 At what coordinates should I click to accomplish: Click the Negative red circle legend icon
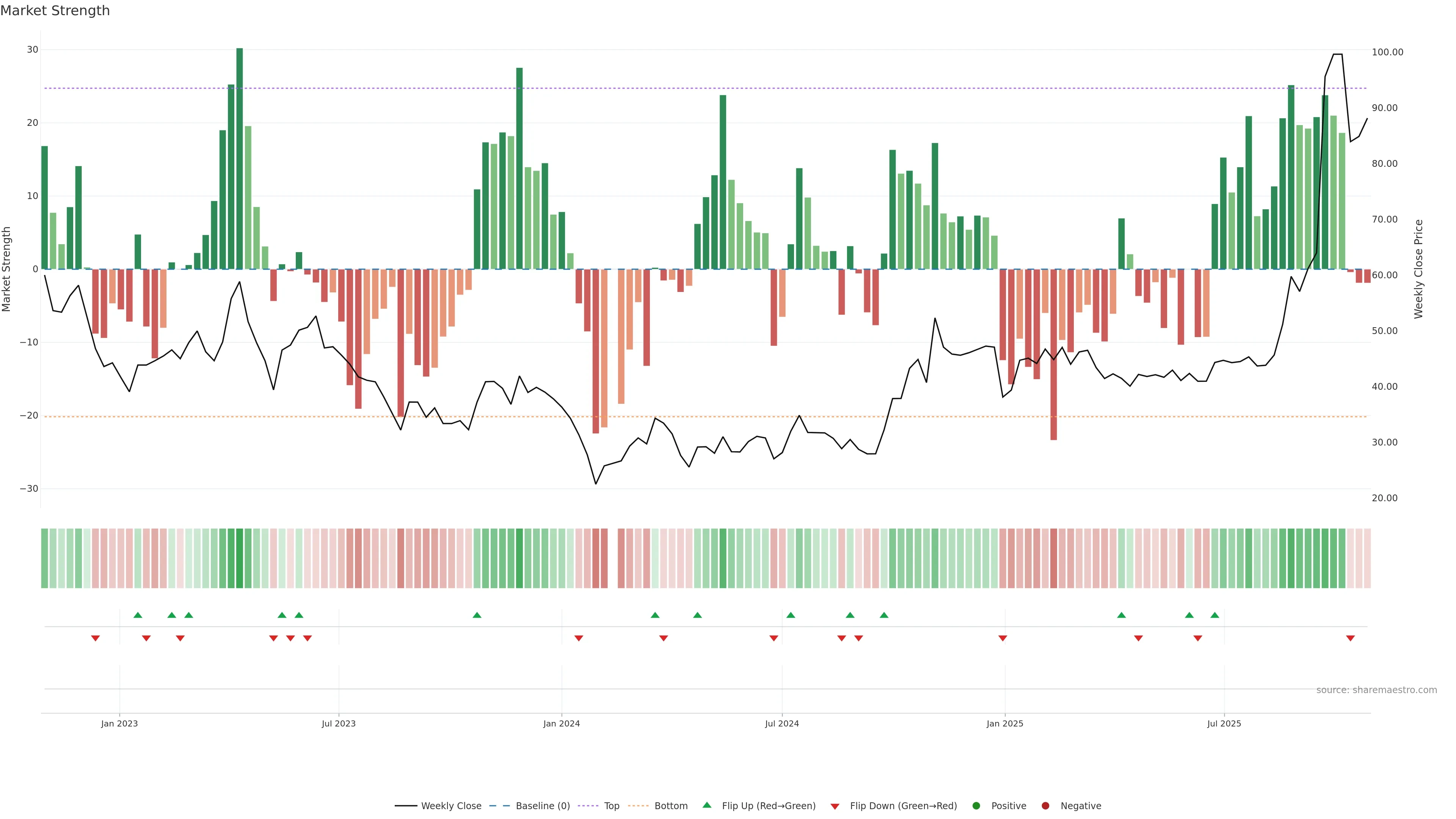(x=1045, y=805)
